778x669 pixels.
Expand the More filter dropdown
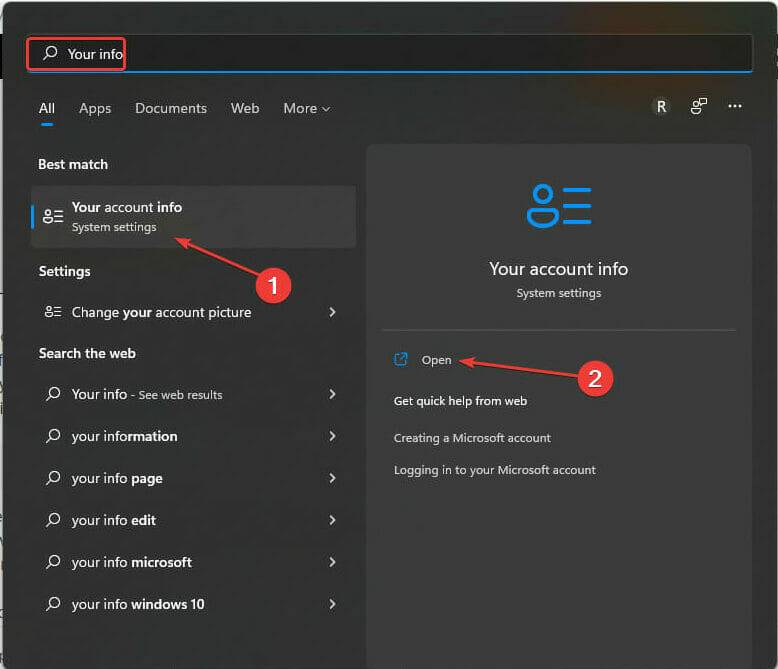point(306,108)
